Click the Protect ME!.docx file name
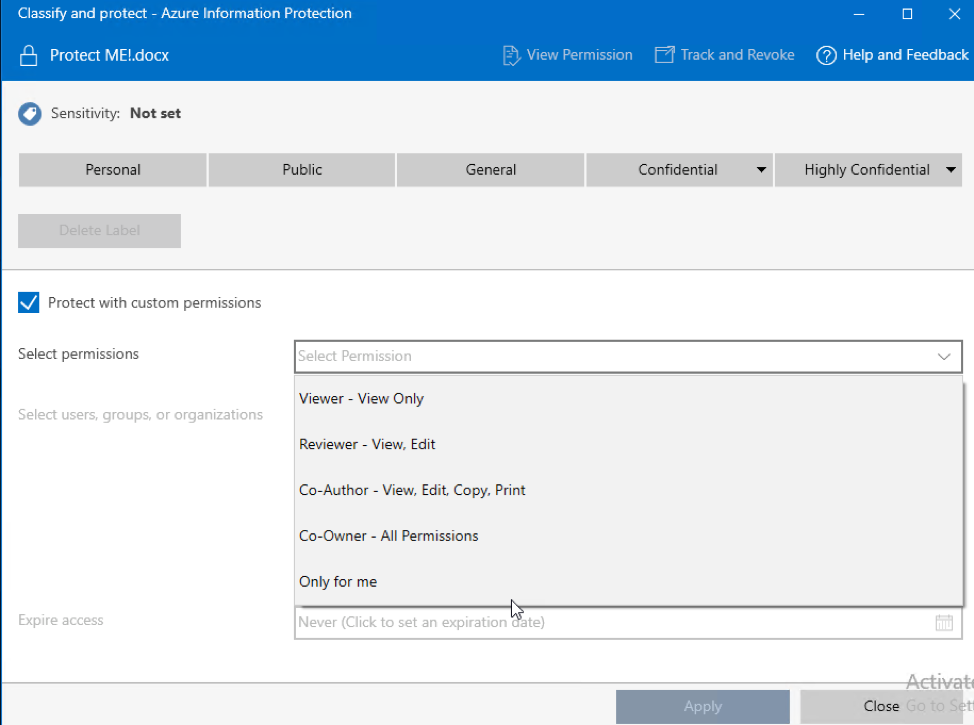Image resolution: width=974 pixels, height=725 pixels. (x=109, y=55)
